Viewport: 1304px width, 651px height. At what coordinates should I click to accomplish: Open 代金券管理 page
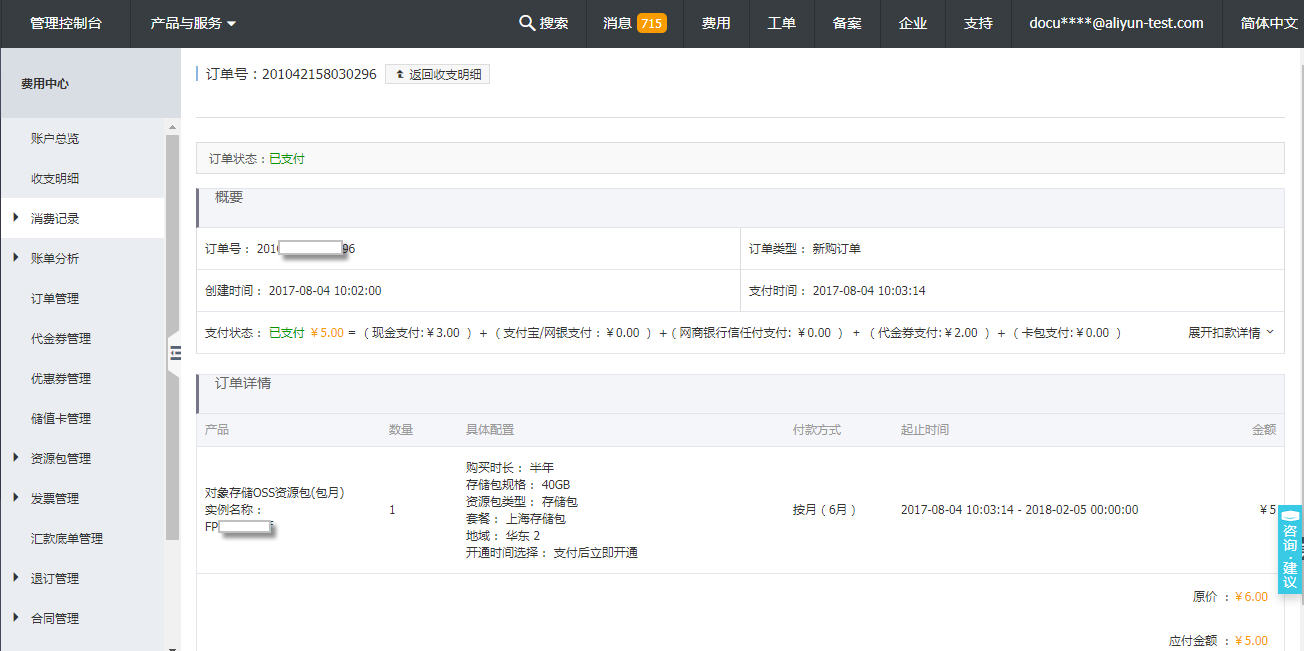[x=60, y=338]
